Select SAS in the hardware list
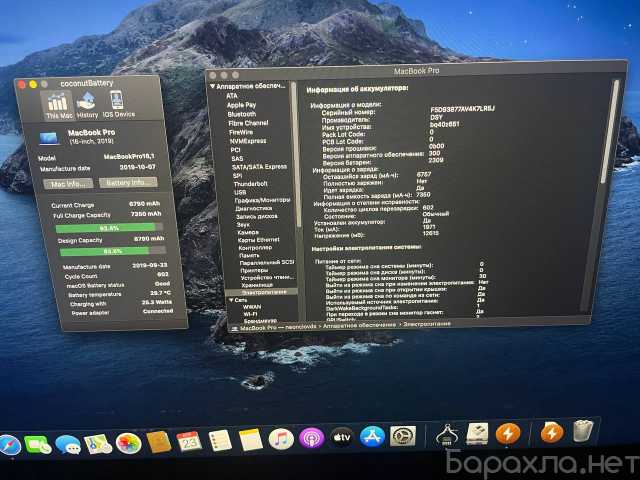Image resolution: width=640 pixels, height=480 pixels. click(237, 158)
